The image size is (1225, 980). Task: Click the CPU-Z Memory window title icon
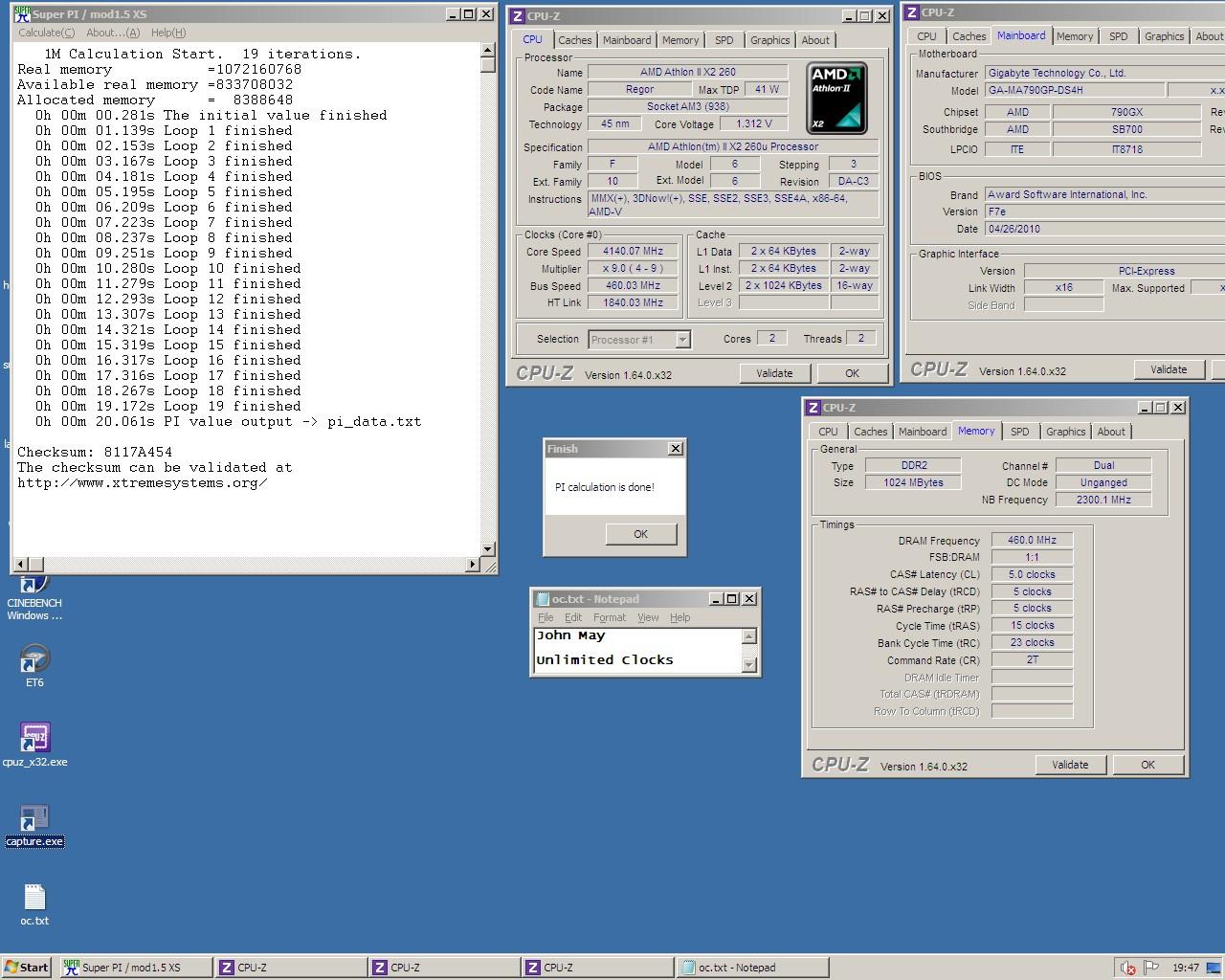(x=813, y=408)
